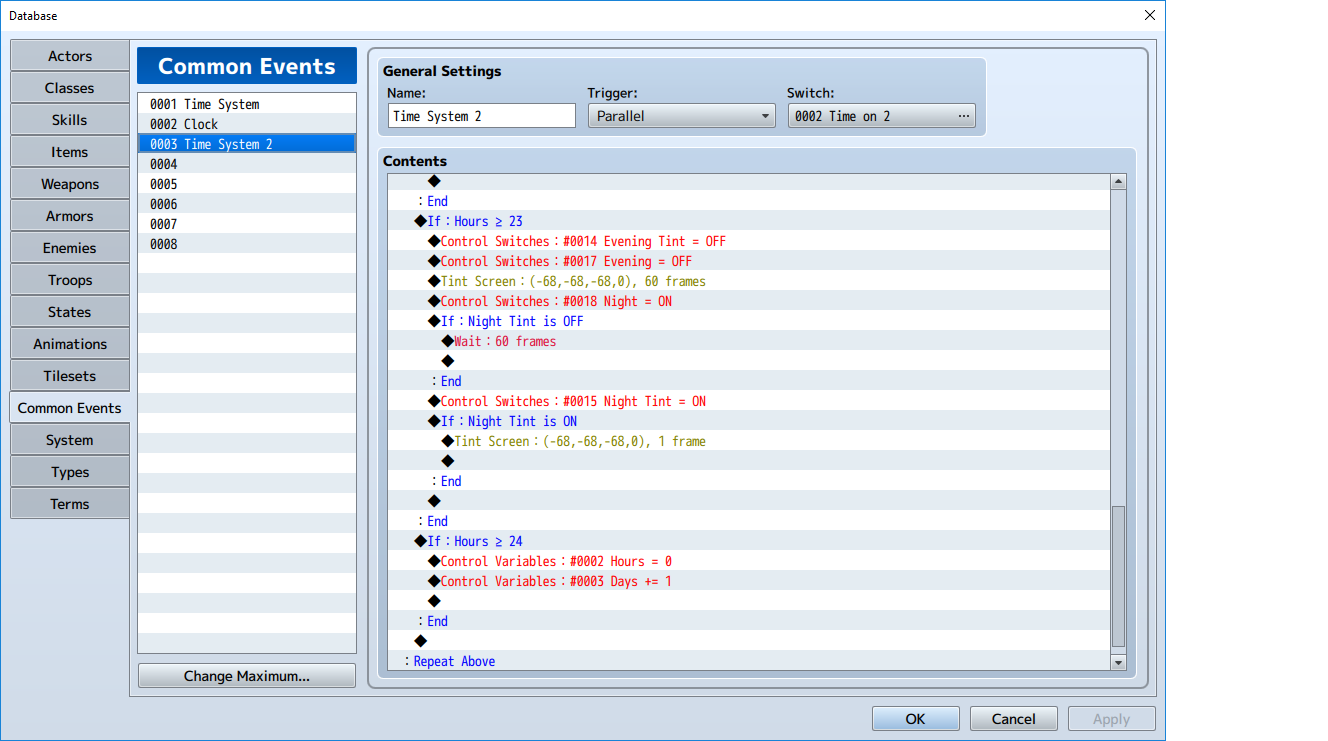Select Control Variables #0002 Hours = 0
The height and width of the screenshot is (741, 1328).
click(750, 561)
